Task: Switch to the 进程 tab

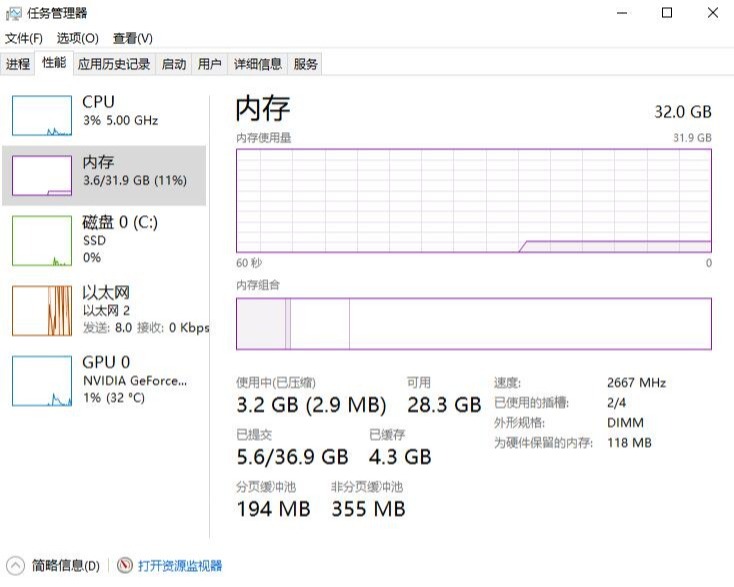Action: coord(18,64)
